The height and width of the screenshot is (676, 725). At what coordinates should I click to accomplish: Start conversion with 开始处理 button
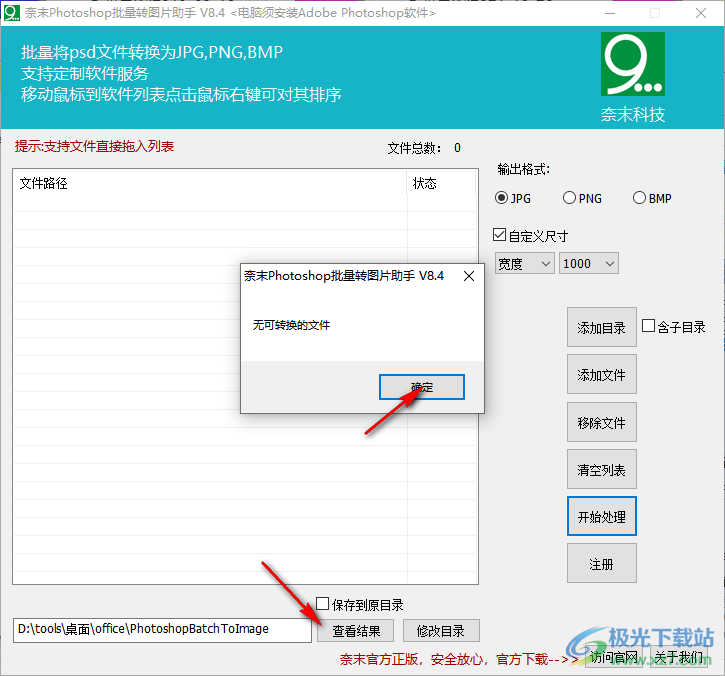(602, 516)
